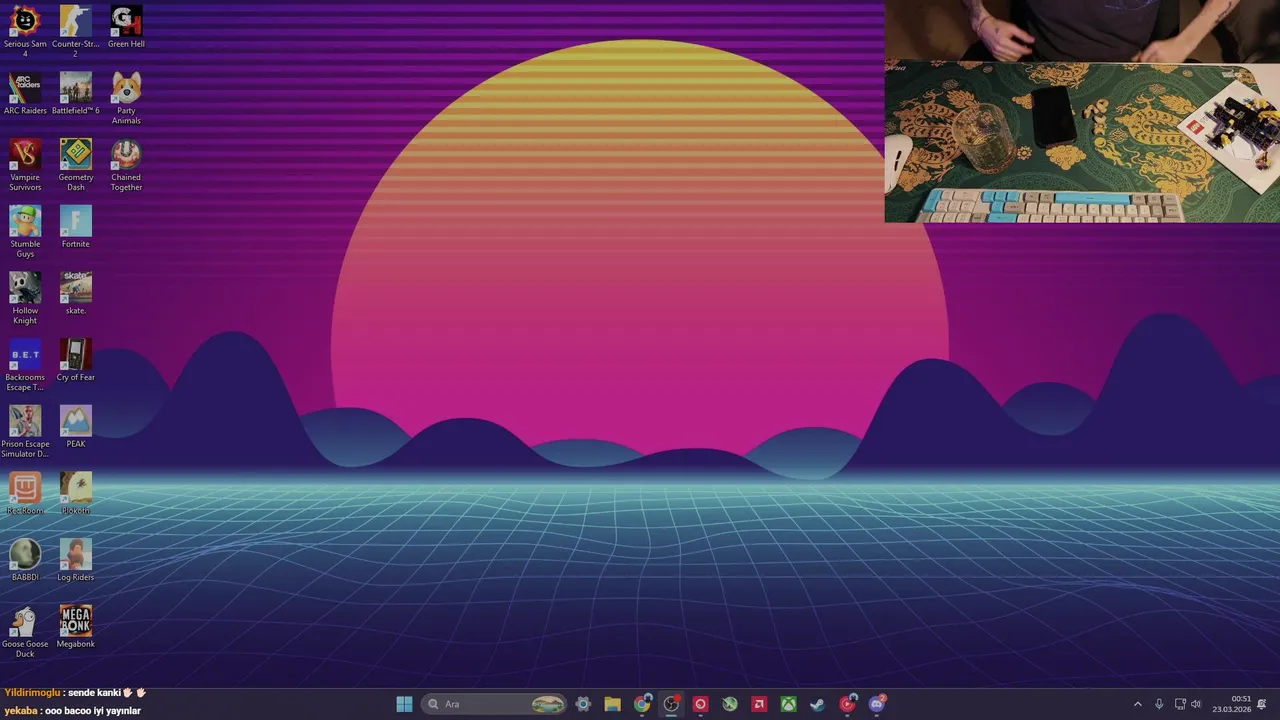Select the Green Hell desktop icon
The image size is (1280, 720).
(x=126, y=27)
